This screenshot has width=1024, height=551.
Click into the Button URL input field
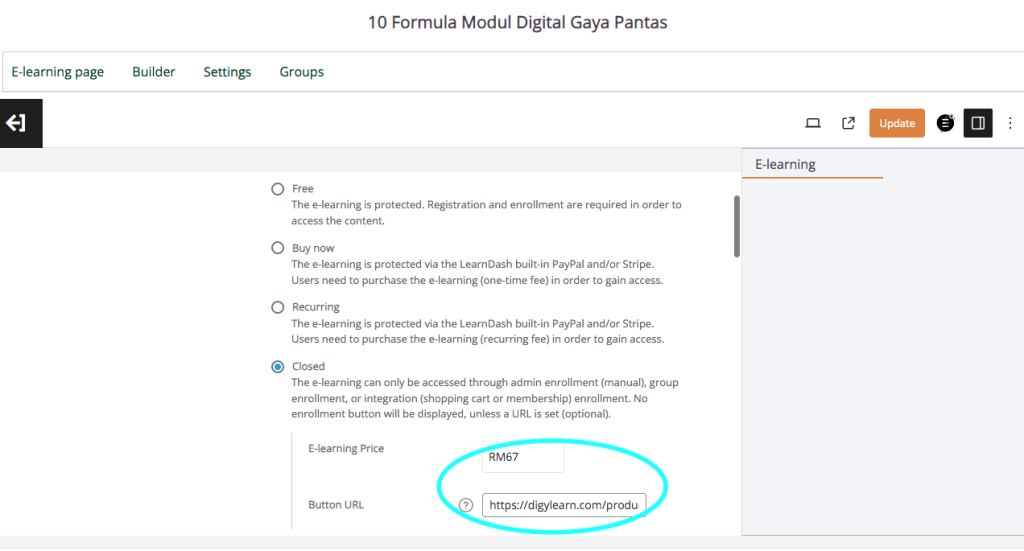point(564,505)
